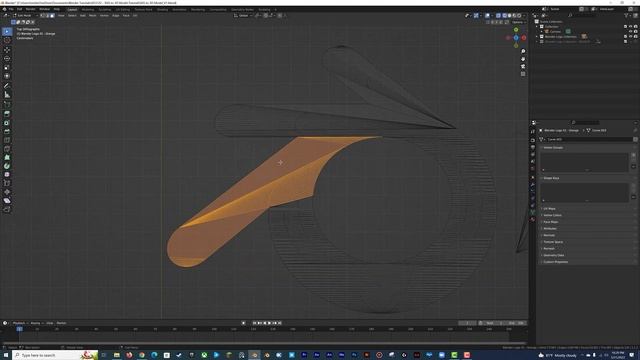The image size is (640, 360).
Task: Expand the UV Maps panel
Action: pos(549,209)
